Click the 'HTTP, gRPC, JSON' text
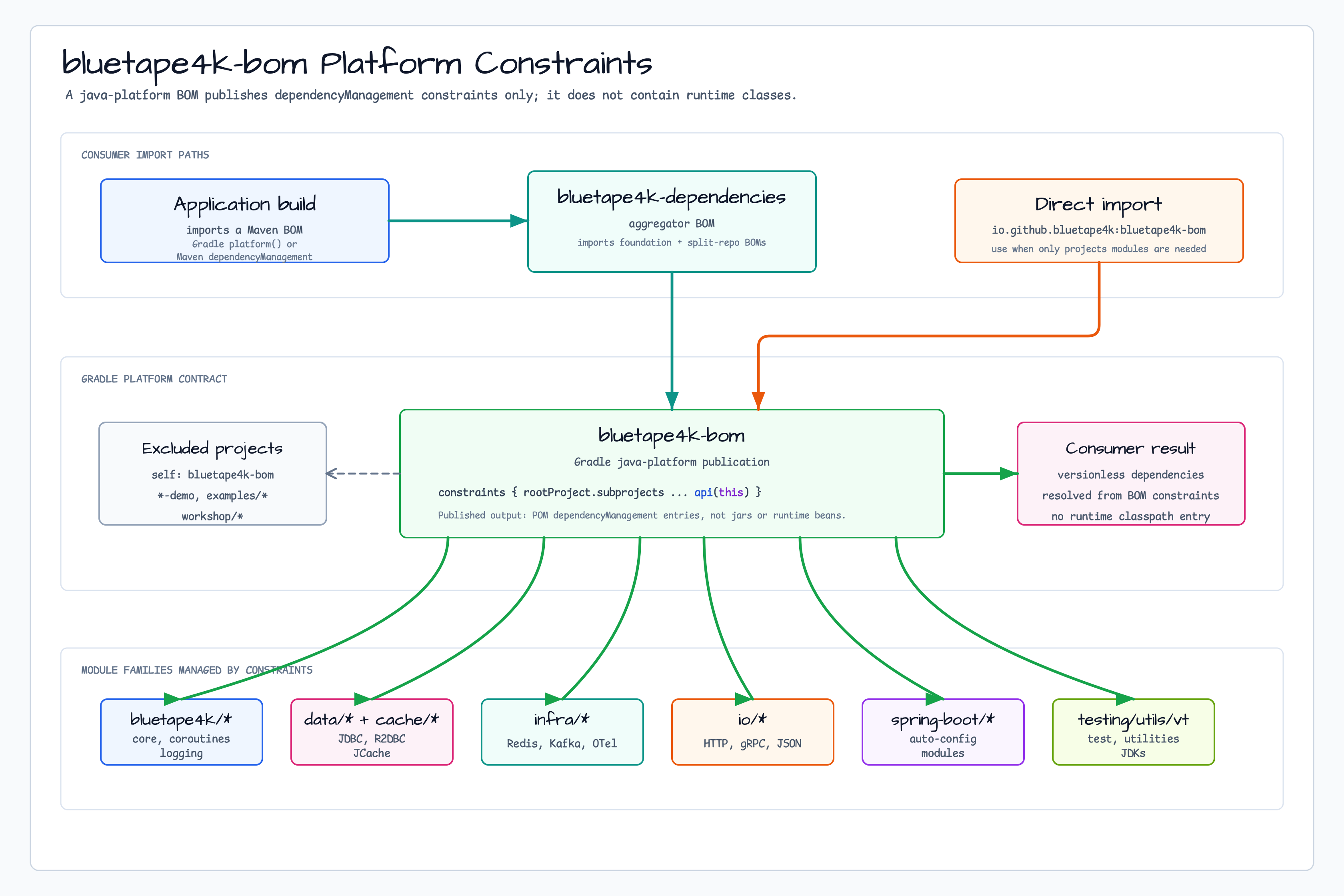 click(752, 744)
